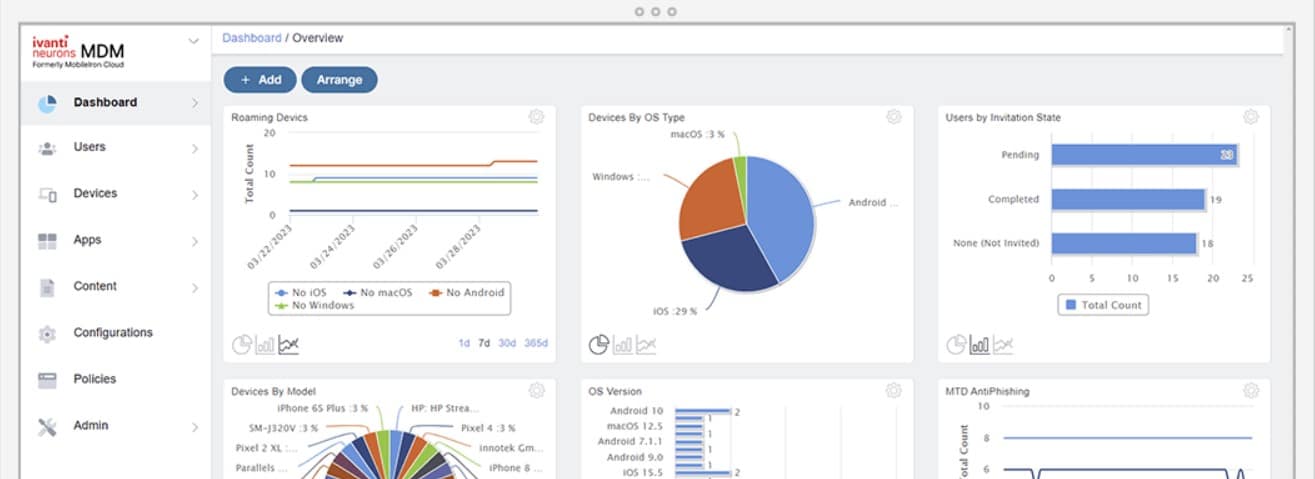Follow the Dashboard breadcrumb link
Viewport: 1315px width, 479px height.
(252, 38)
